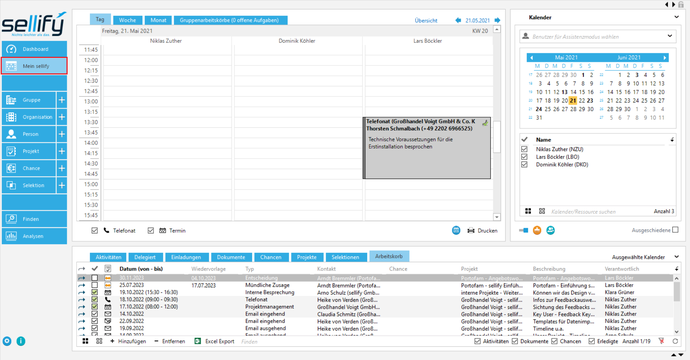690x360 pixels.
Task: Open the Person module
Action: pos(29,134)
